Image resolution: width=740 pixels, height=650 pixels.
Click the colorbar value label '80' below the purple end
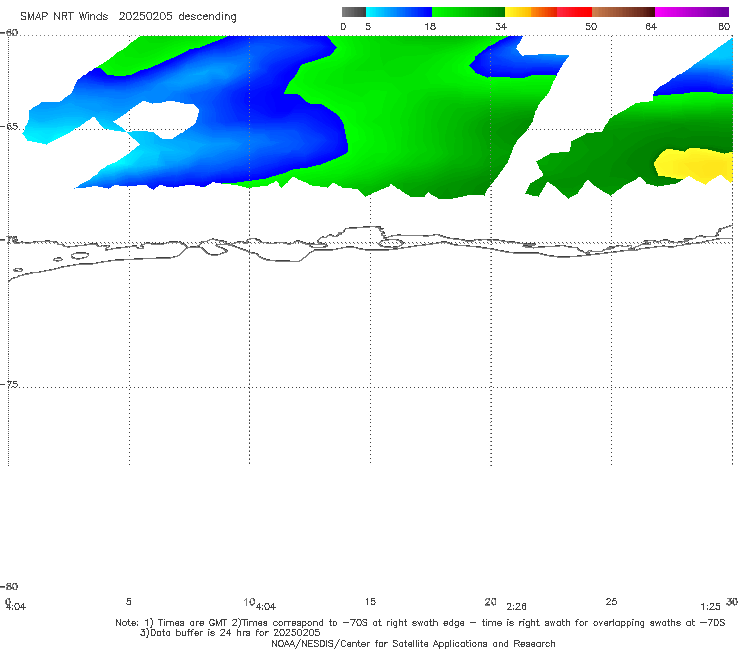coord(724,26)
